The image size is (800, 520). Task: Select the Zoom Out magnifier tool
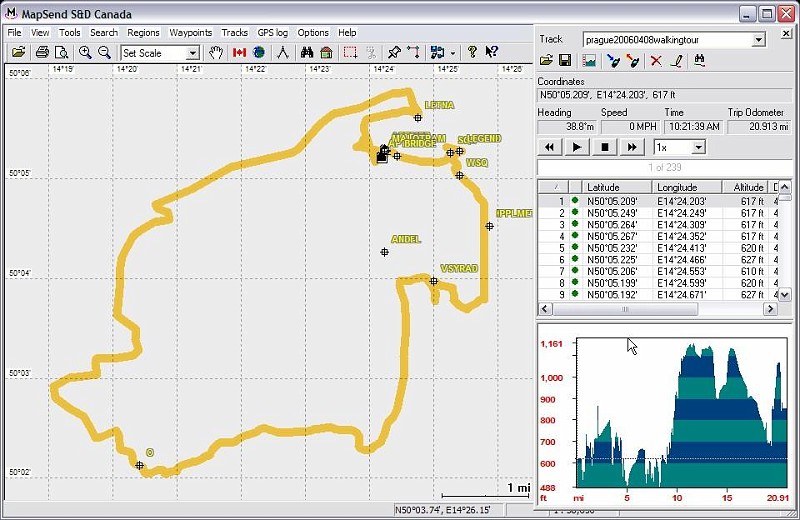point(104,52)
